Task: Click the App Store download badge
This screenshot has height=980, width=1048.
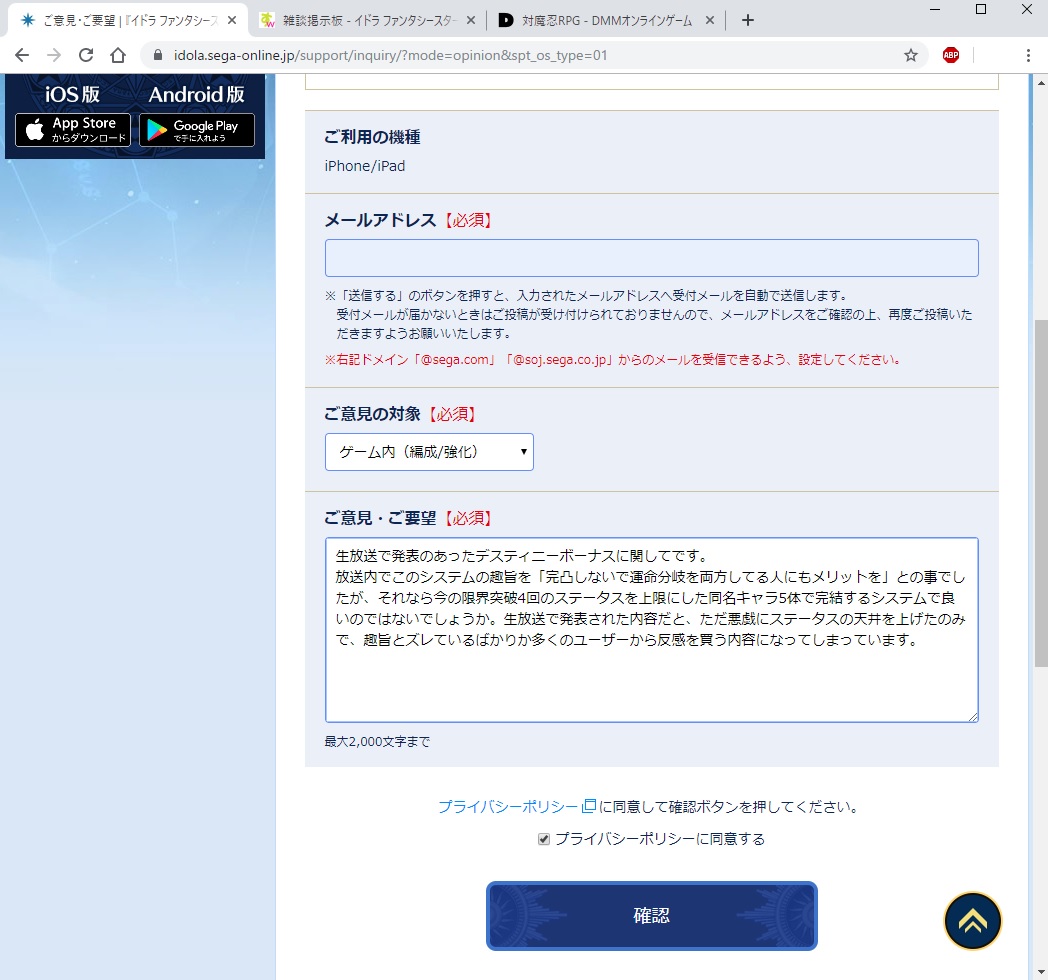Action: tap(73, 130)
